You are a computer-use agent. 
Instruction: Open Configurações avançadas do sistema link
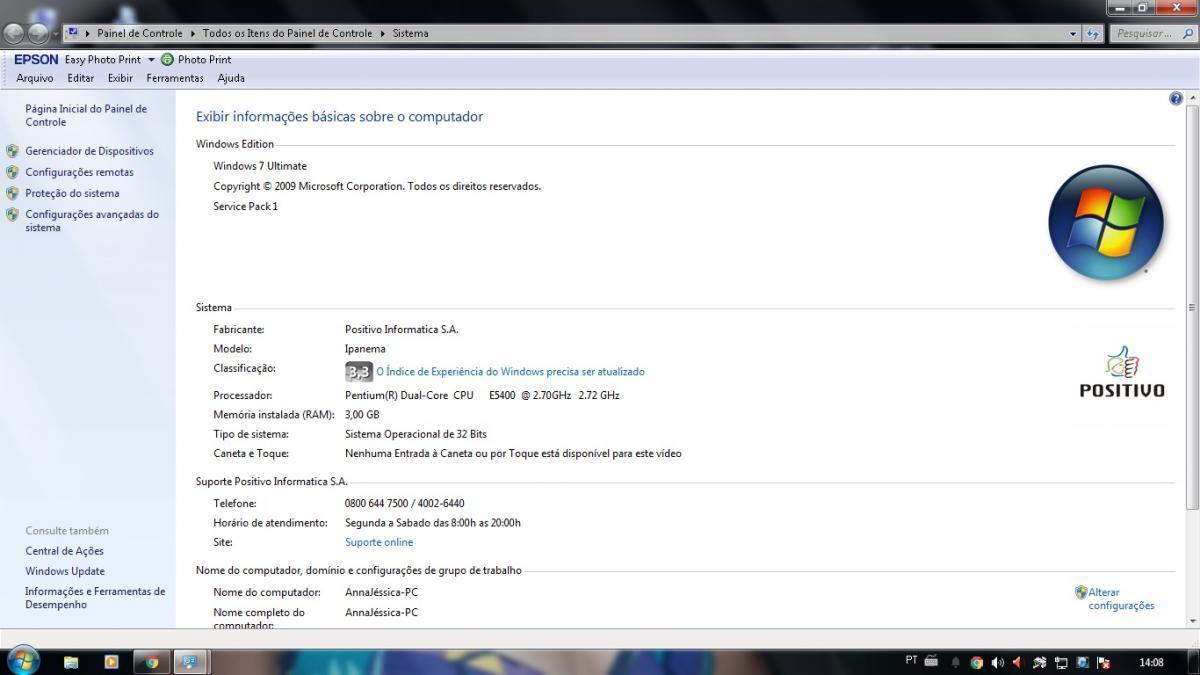92,221
